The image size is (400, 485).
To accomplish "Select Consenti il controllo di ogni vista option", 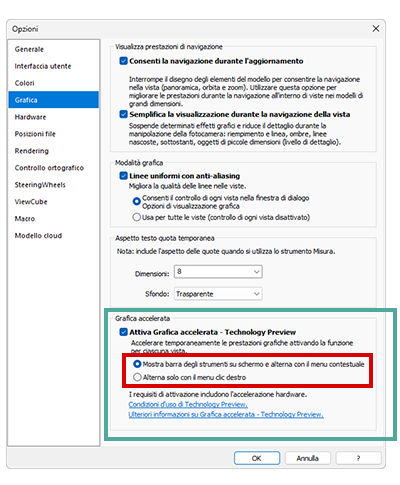I will [x=136, y=201].
